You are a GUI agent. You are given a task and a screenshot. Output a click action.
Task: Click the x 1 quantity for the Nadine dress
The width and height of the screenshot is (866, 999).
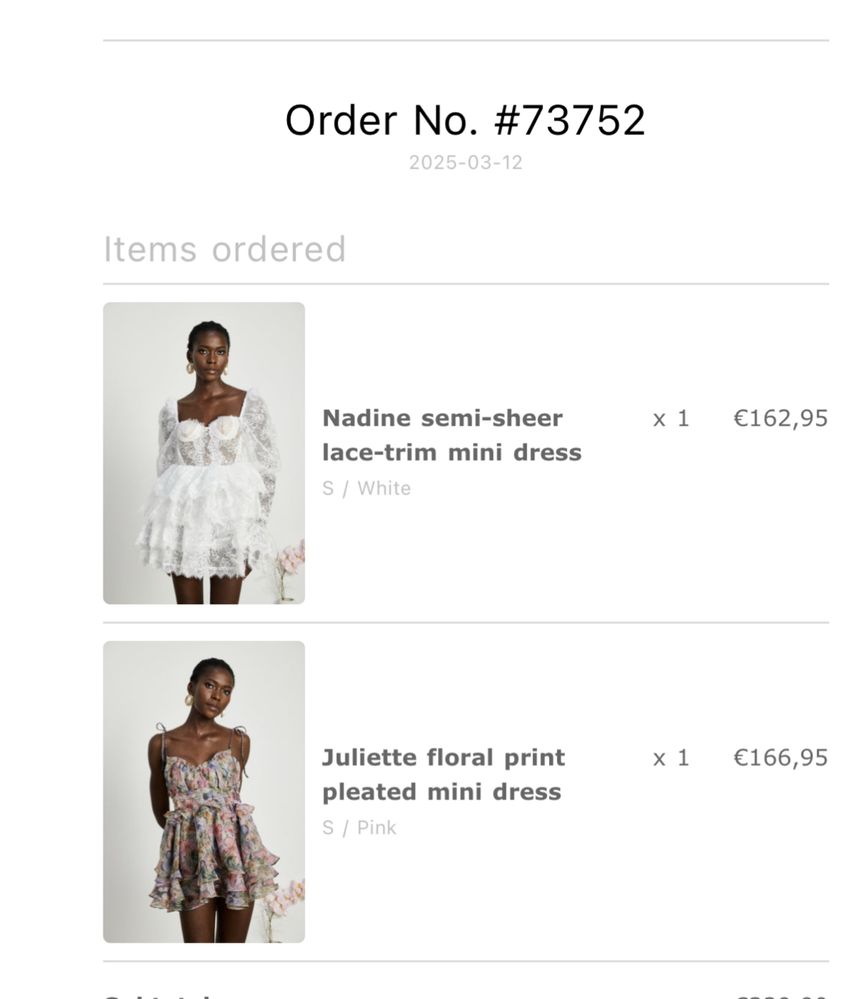coord(671,419)
